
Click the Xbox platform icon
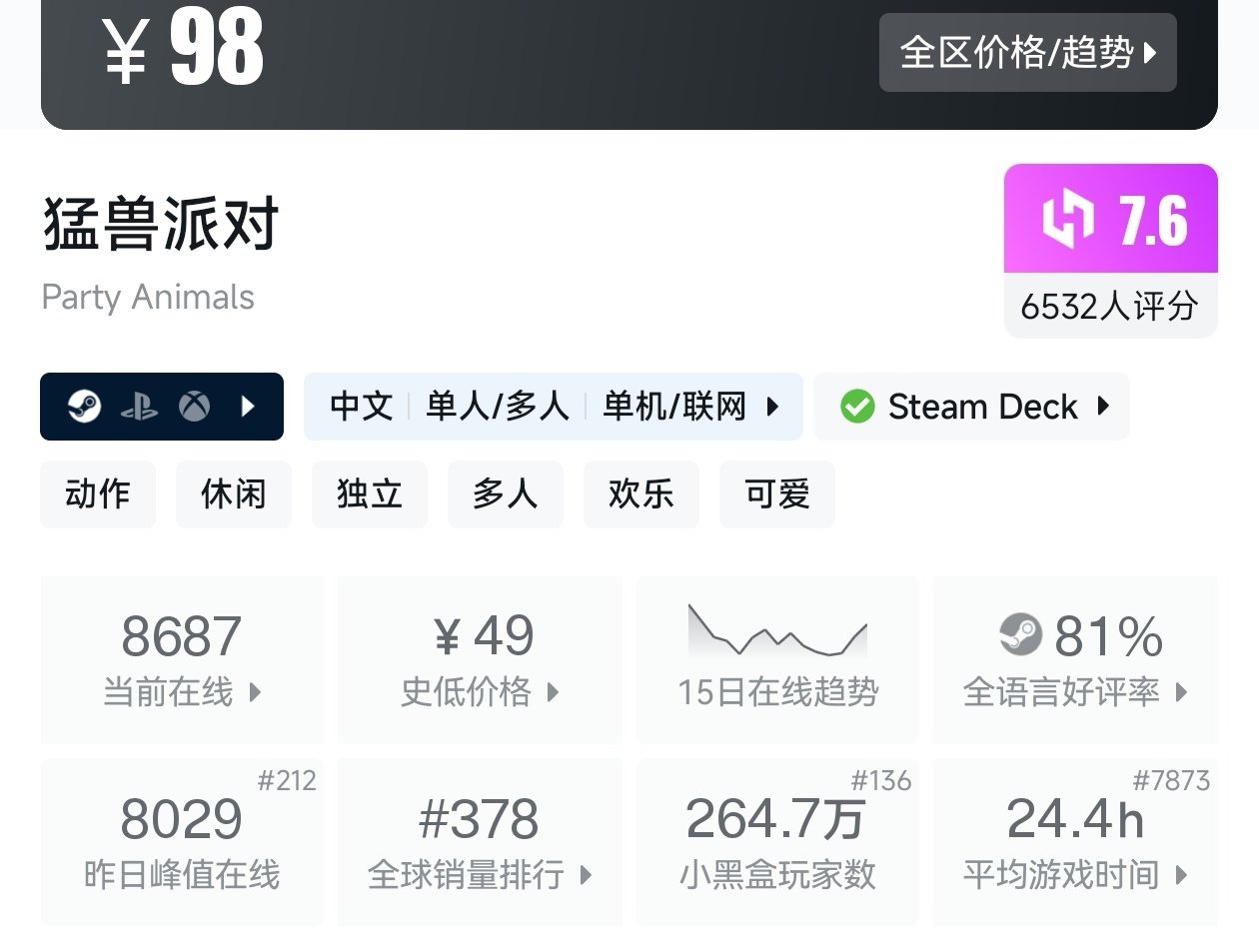pyautogui.click(x=194, y=407)
